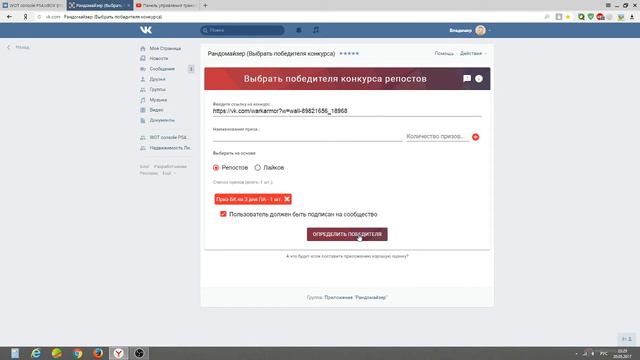Select the Лайков radio button
640x360 pixels.
point(258,168)
